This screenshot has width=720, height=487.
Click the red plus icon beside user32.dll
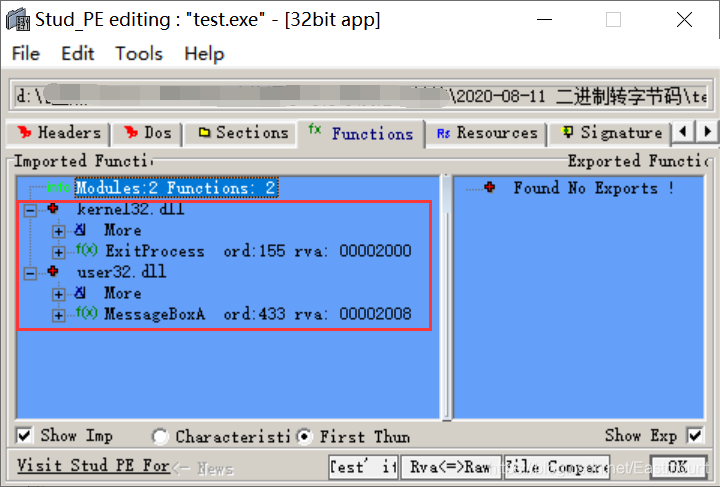coord(53,271)
